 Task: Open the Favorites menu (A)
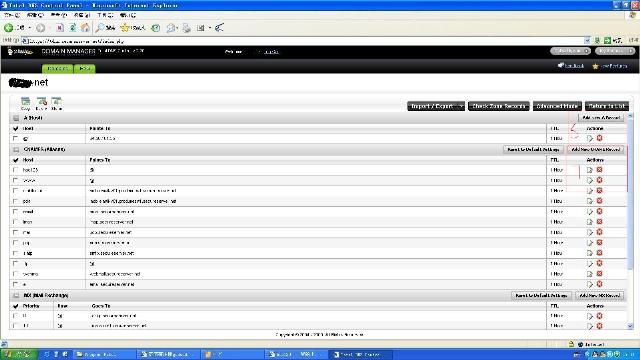82,15
